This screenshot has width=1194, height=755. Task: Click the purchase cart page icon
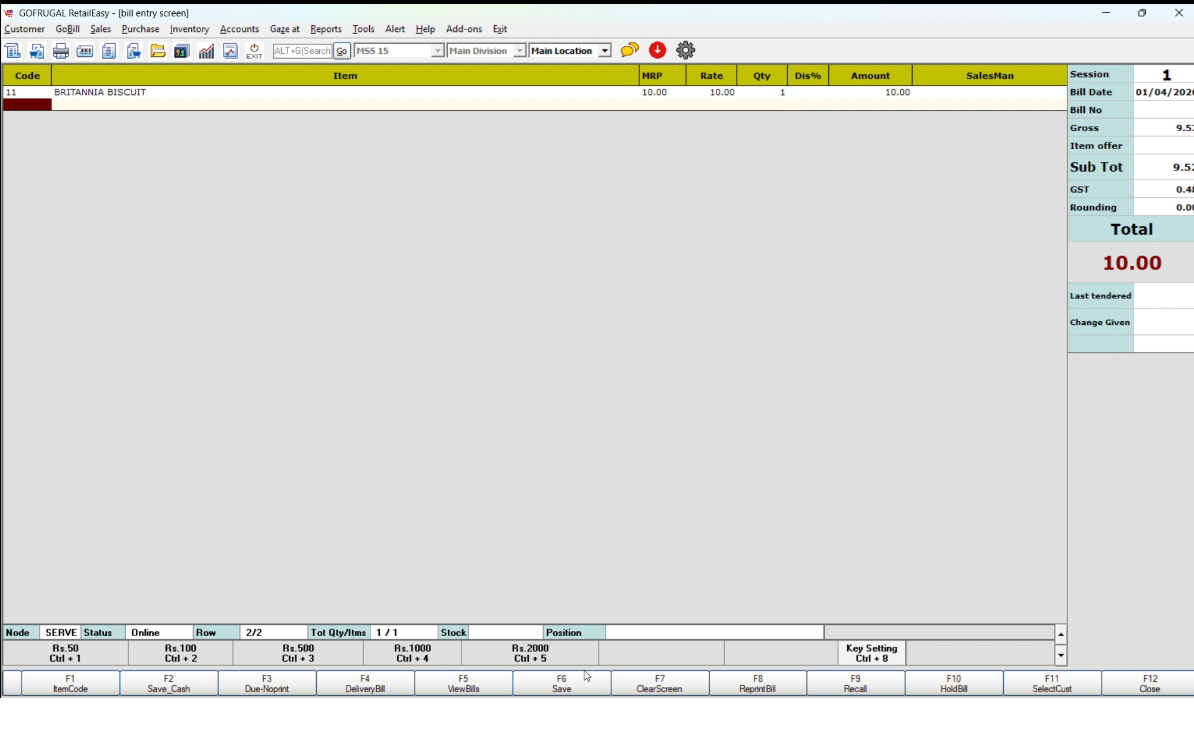coord(133,51)
